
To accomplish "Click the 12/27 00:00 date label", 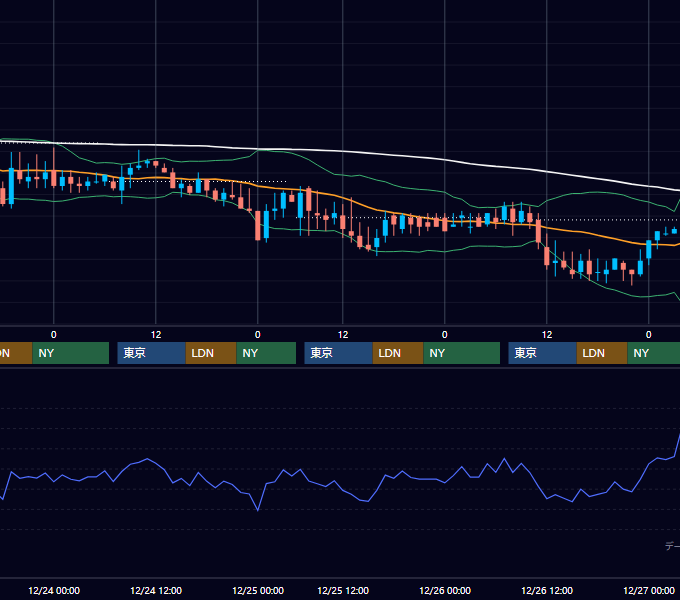I will pos(649,590).
